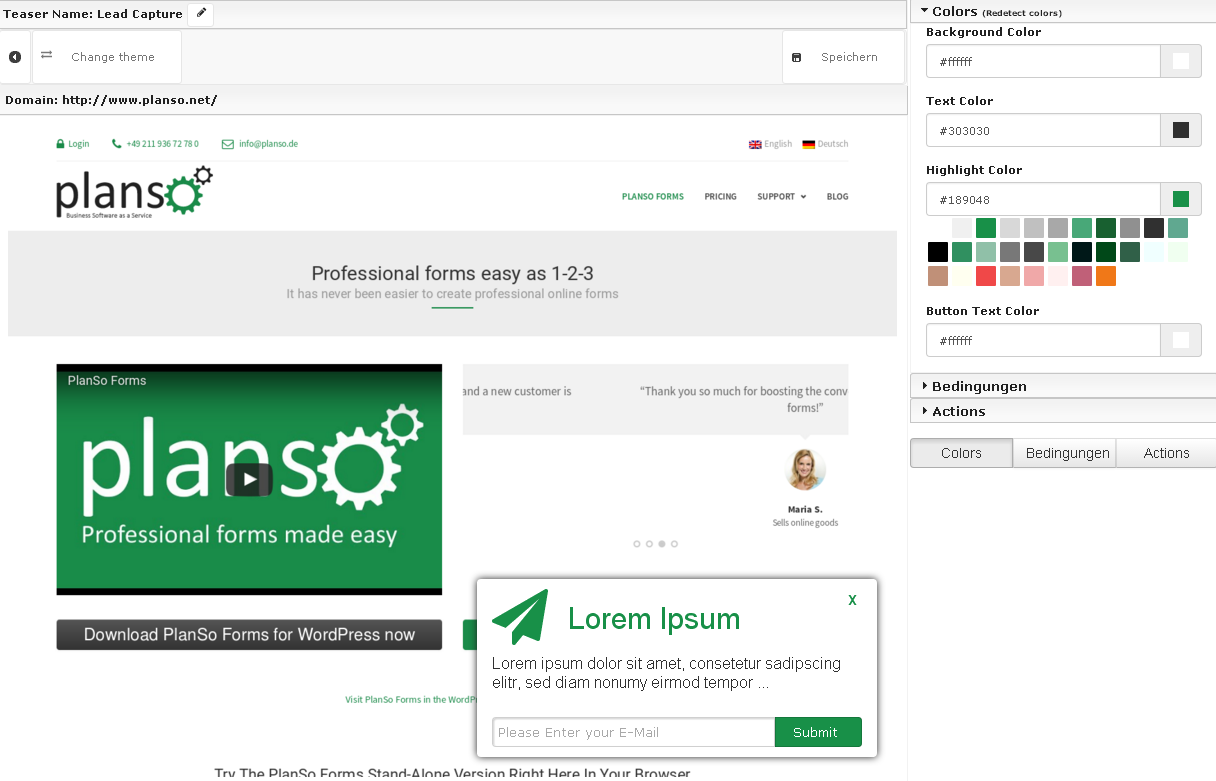
Task: Open the Change theme option
Action: [107, 57]
